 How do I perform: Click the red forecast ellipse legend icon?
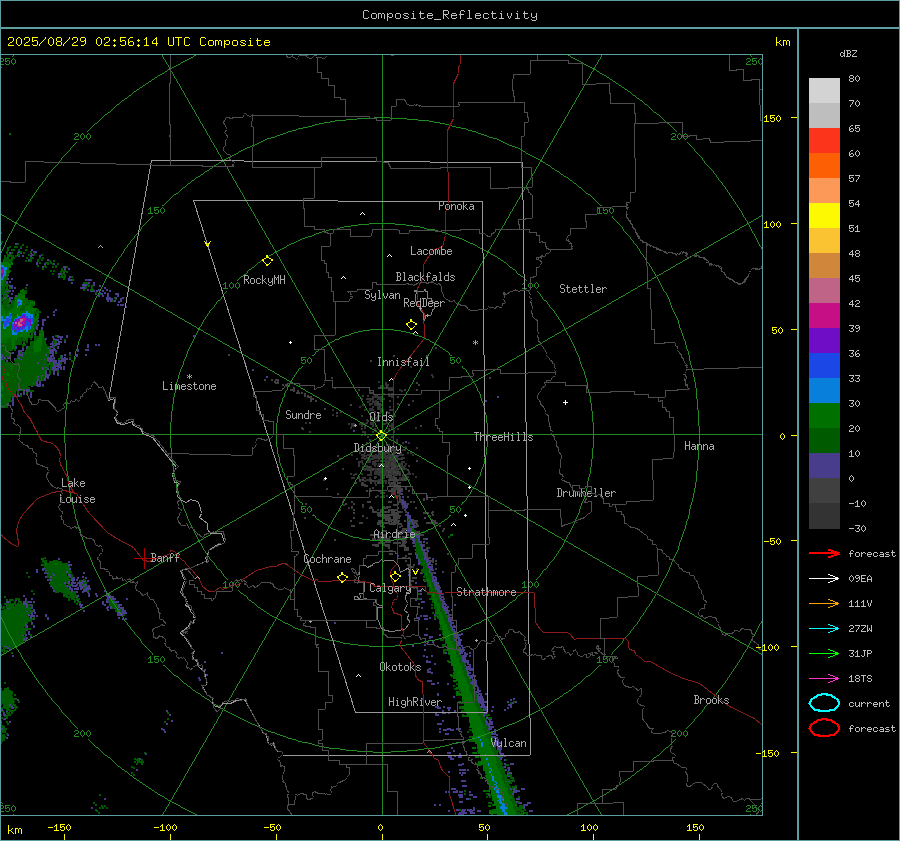(824, 728)
